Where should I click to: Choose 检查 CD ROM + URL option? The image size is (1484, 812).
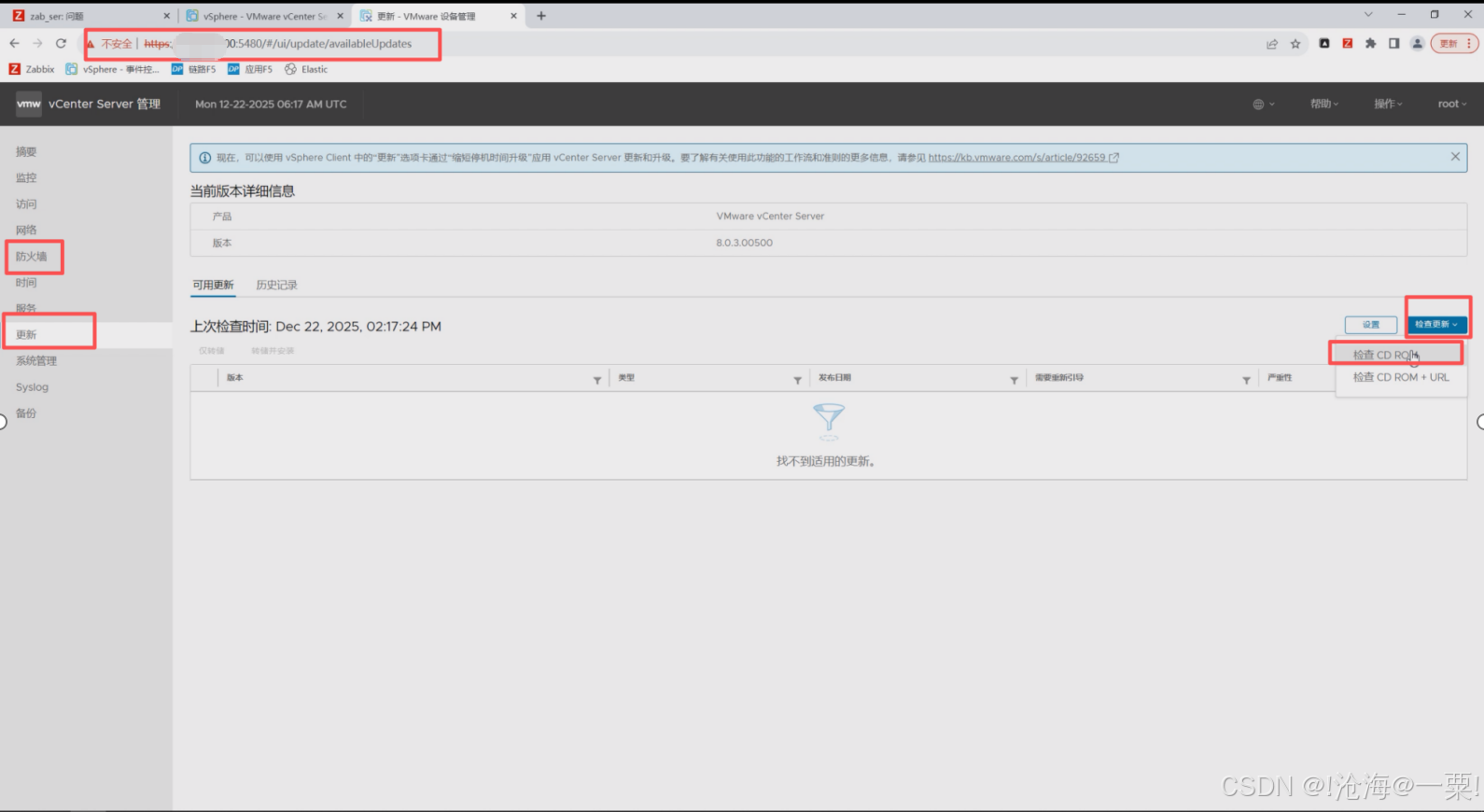[x=1401, y=377]
